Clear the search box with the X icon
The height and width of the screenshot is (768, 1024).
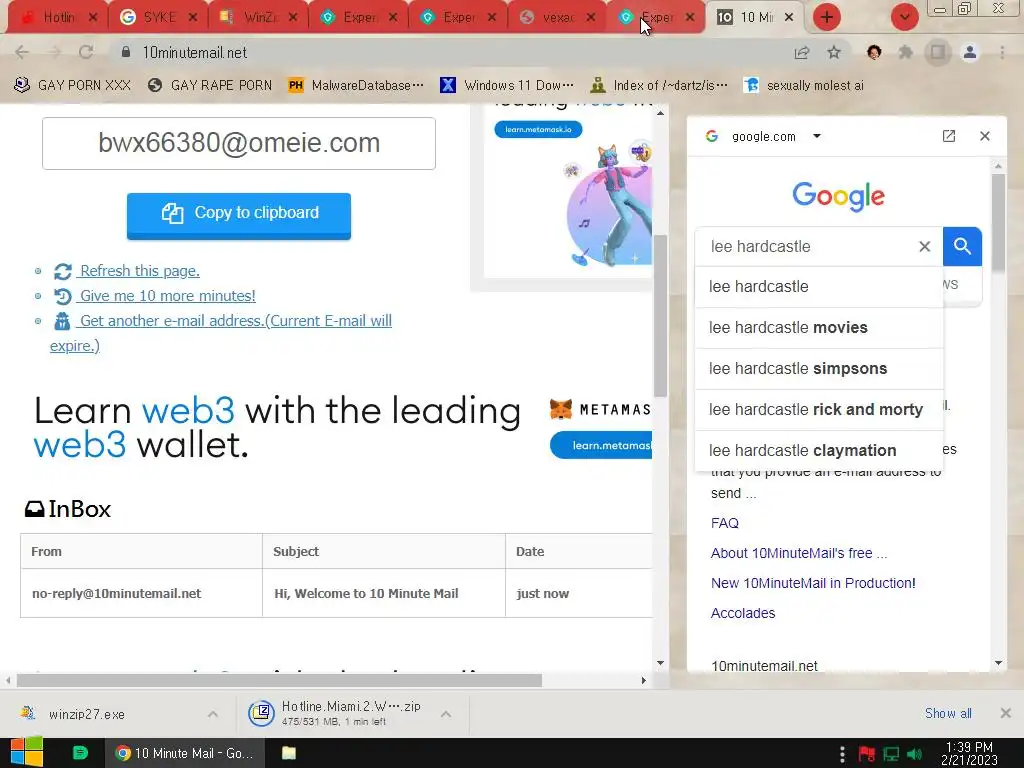pyautogui.click(x=925, y=246)
